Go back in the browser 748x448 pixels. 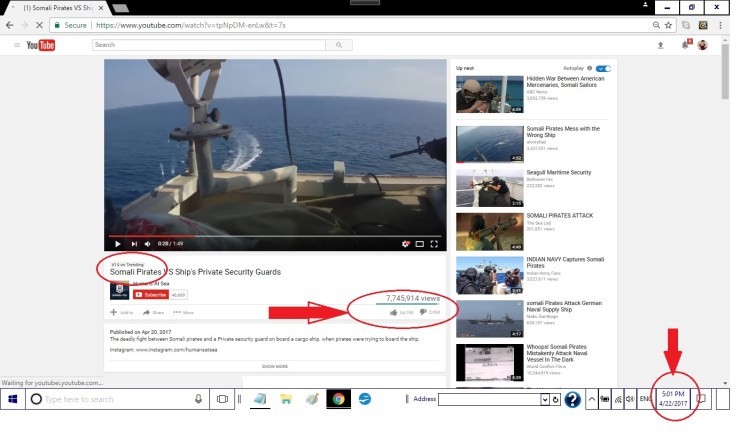[10, 25]
